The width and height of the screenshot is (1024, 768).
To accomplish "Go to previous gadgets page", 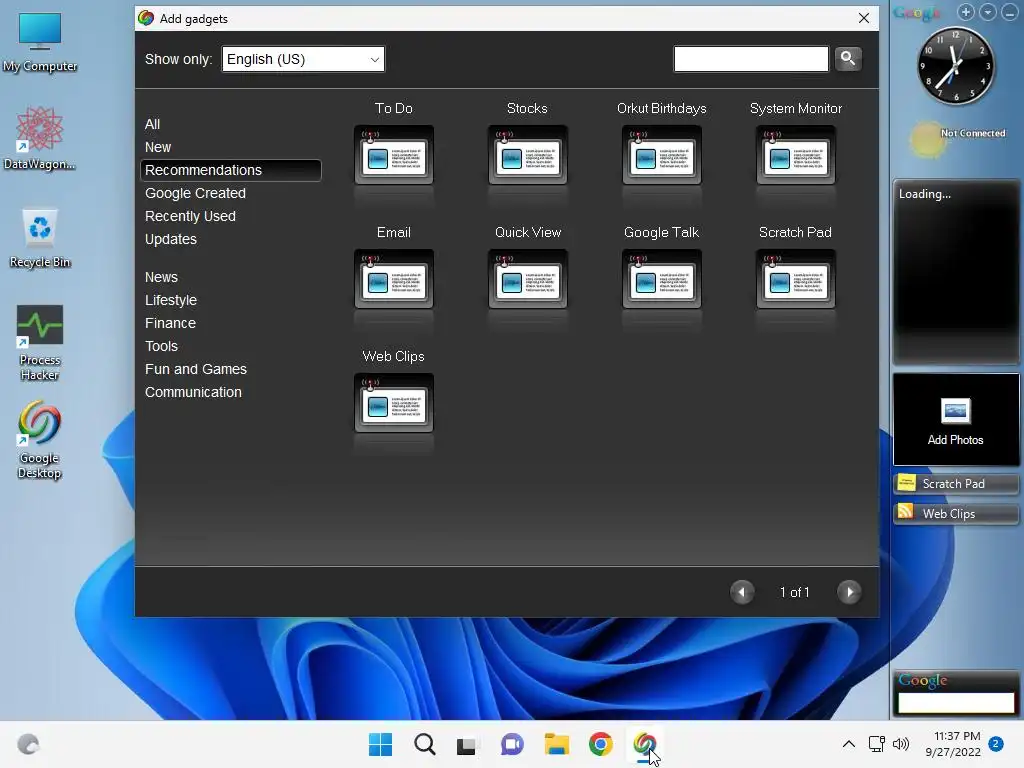I will (742, 592).
